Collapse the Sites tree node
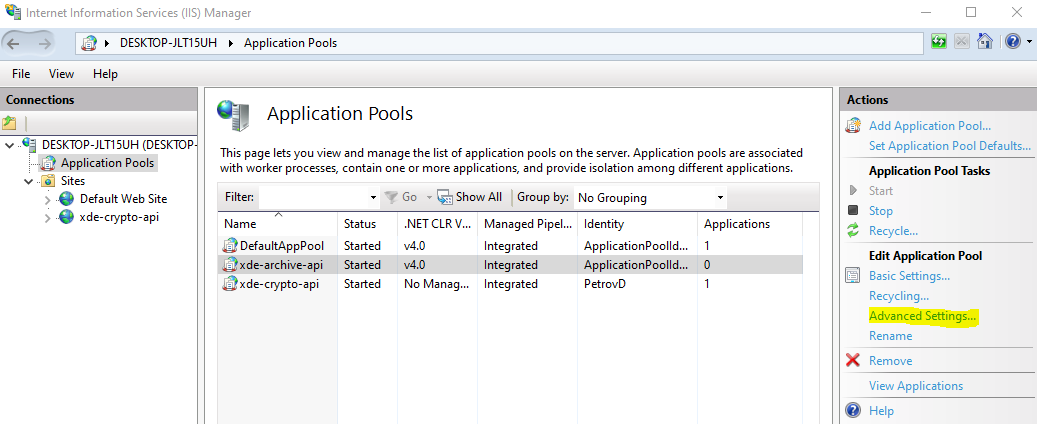The image size is (1037, 424). (28, 181)
